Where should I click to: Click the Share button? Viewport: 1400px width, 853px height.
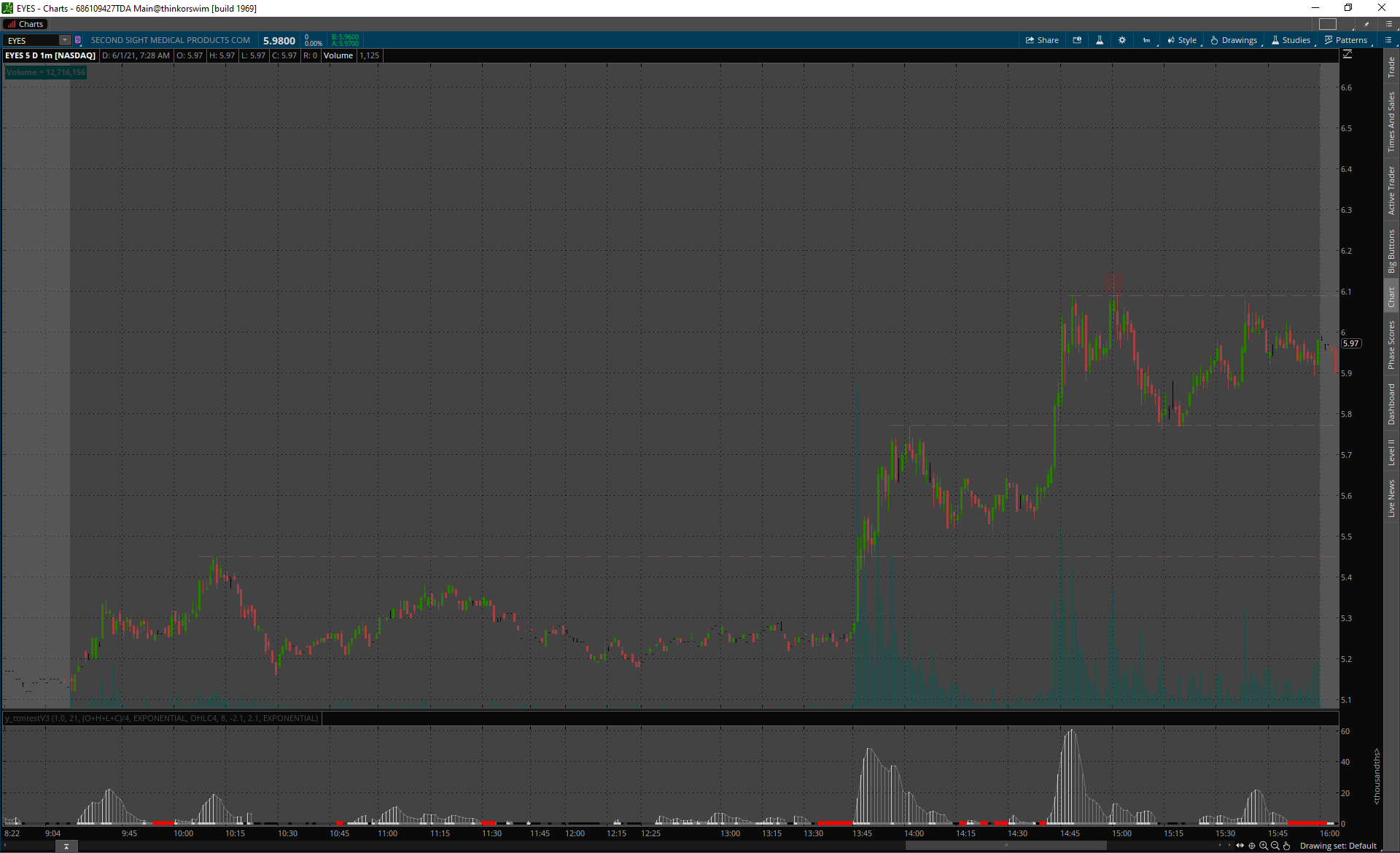click(x=1042, y=40)
